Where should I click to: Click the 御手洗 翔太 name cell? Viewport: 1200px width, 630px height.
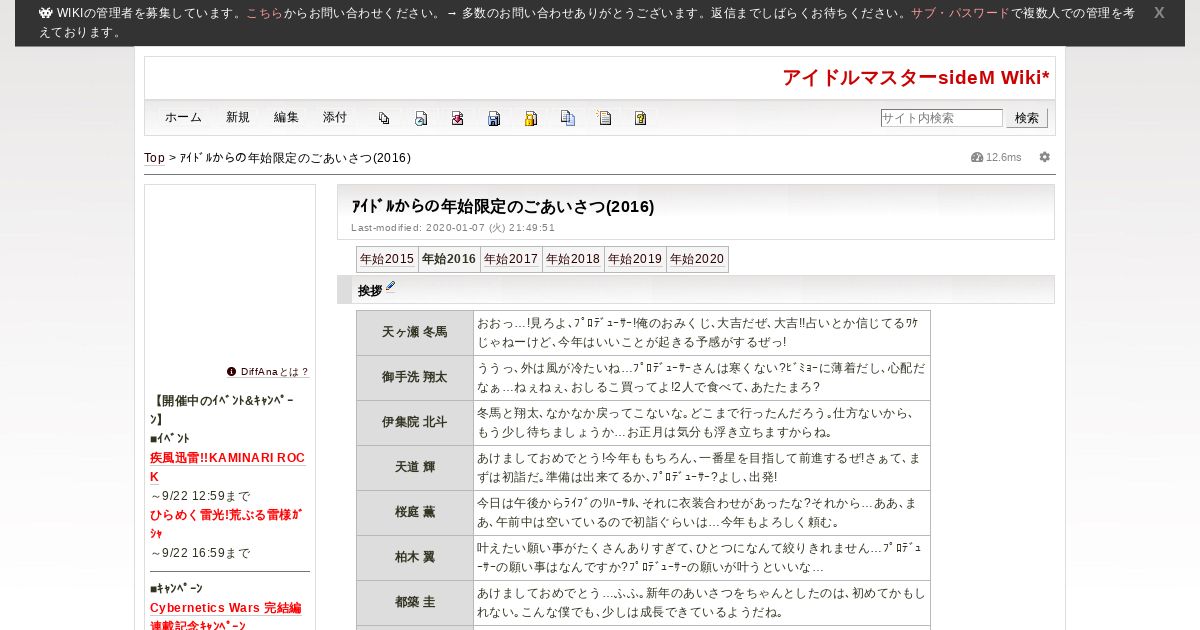[x=415, y=378]
